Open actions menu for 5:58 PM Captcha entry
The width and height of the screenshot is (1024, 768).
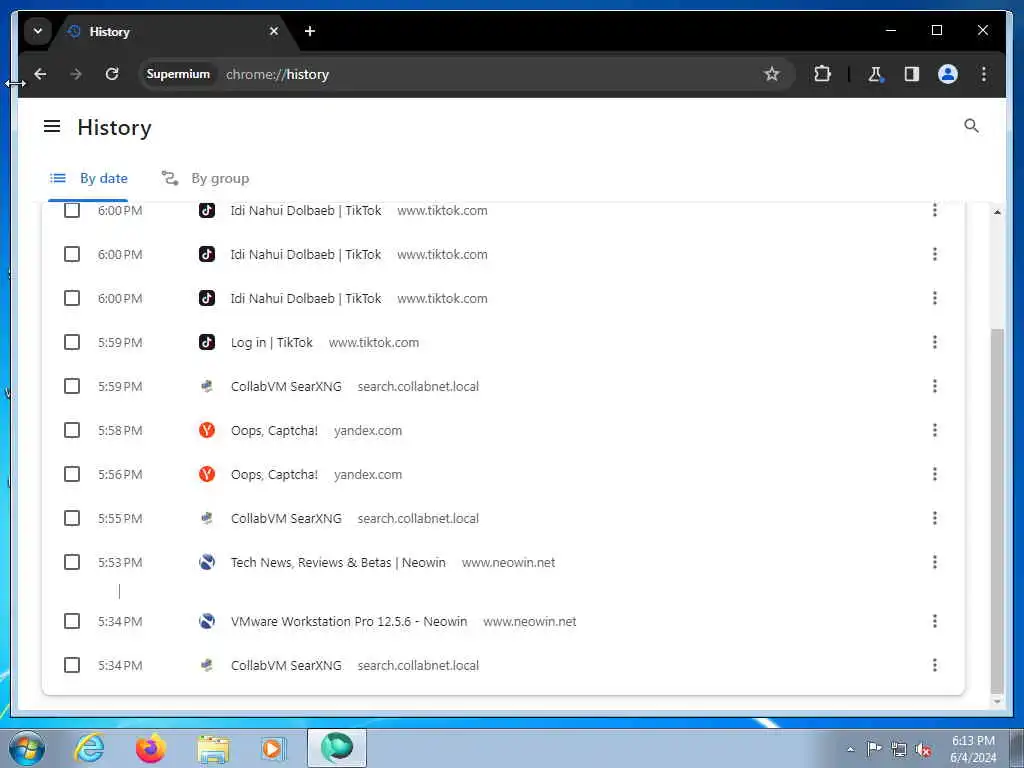pos(935,430)
